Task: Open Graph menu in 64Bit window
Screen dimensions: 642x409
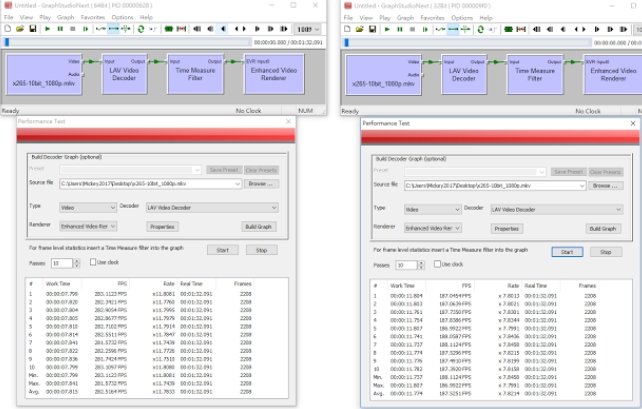Action: [x=66, y=17]
